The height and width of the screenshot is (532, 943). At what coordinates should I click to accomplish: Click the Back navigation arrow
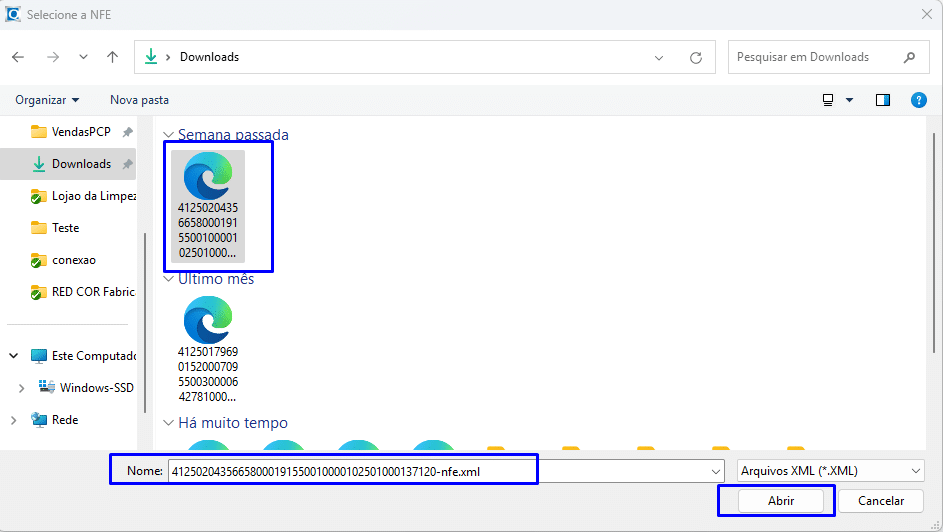18,57
